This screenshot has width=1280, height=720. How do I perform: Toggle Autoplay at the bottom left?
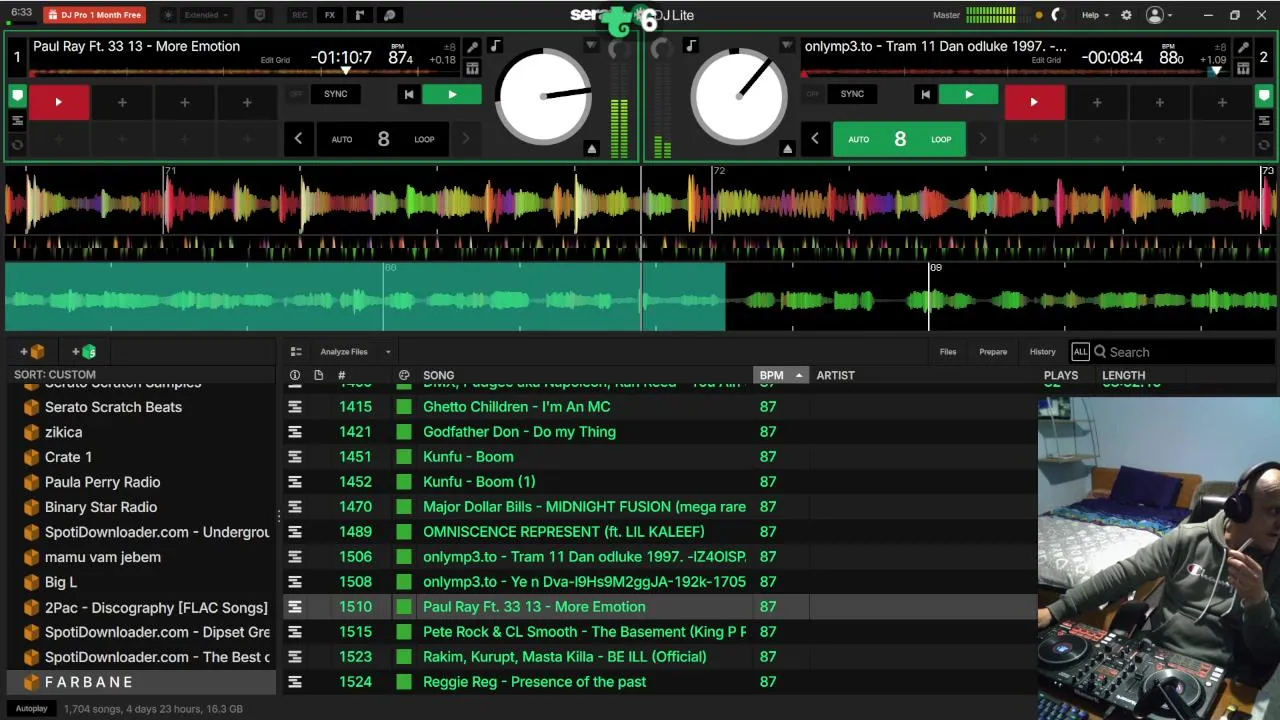31,709
